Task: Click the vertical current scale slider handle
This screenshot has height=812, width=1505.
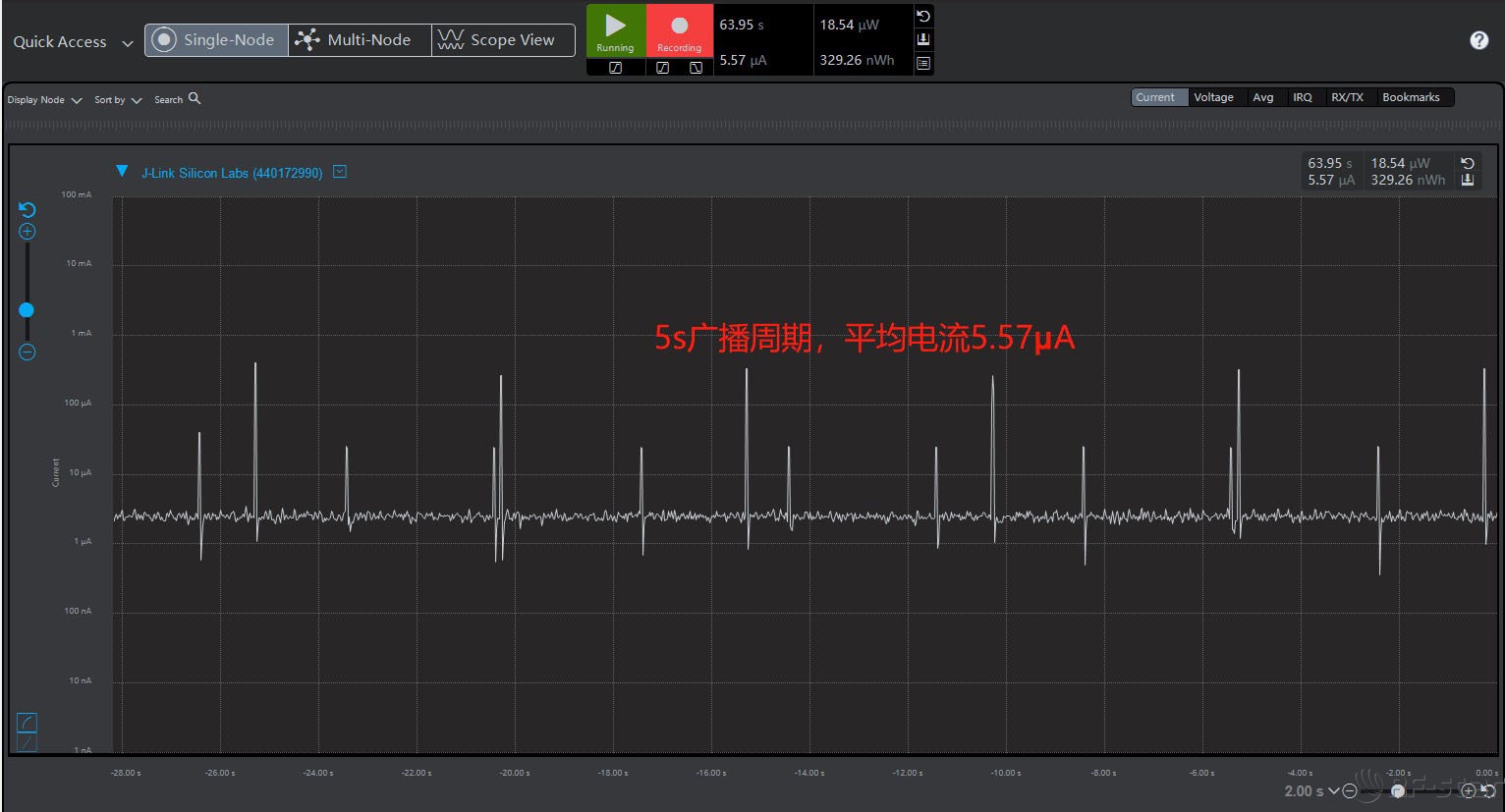Action: (27, 310)
